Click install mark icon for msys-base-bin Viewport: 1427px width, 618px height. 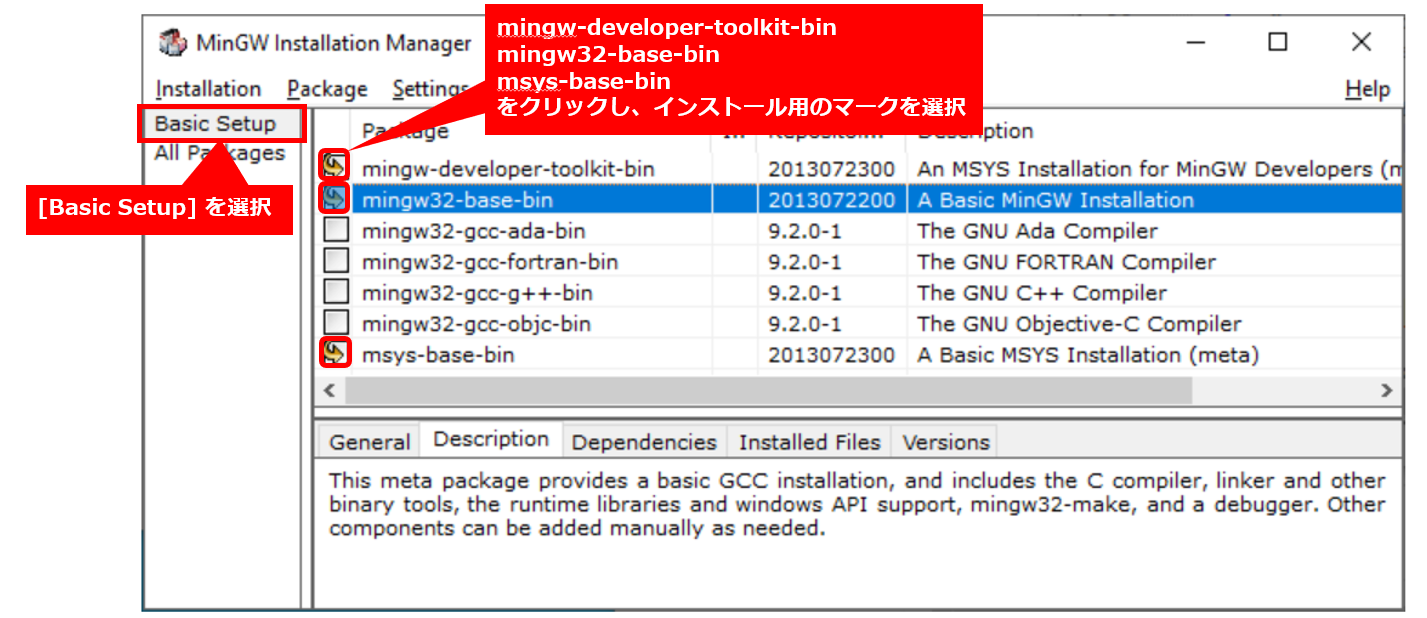[335, 352]
